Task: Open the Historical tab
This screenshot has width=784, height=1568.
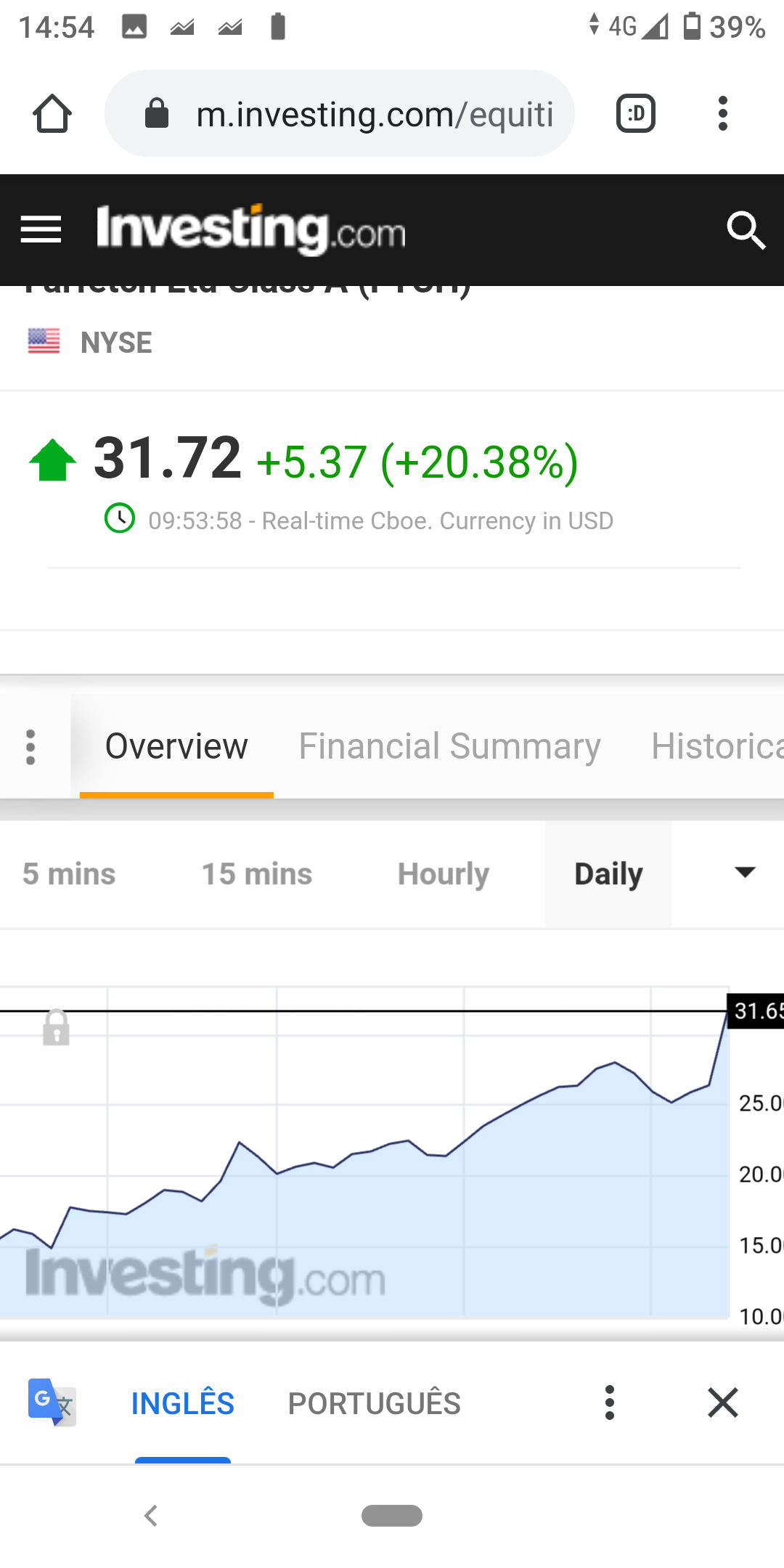Action: pyautogui.click(x=716, y=747)
